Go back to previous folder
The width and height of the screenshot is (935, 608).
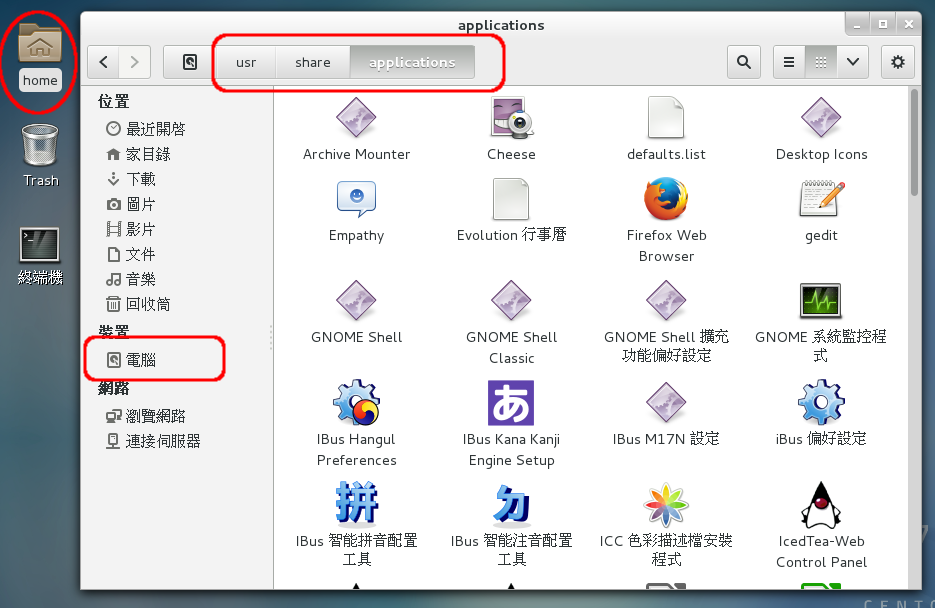103,62
